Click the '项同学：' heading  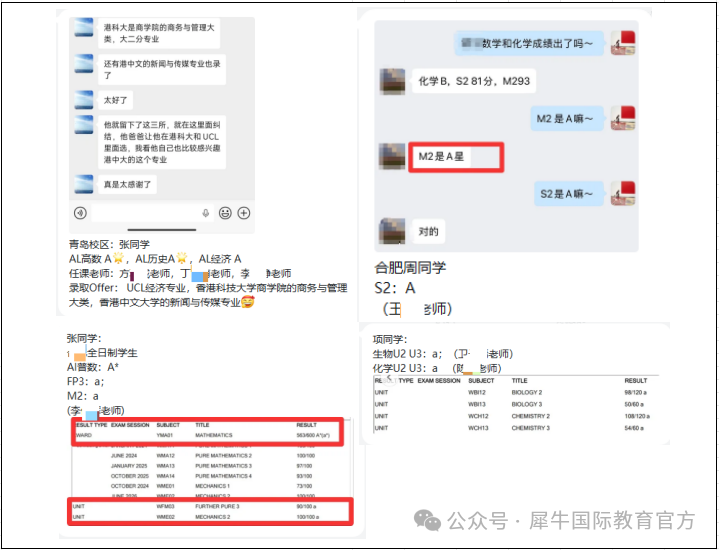[390, 339]
